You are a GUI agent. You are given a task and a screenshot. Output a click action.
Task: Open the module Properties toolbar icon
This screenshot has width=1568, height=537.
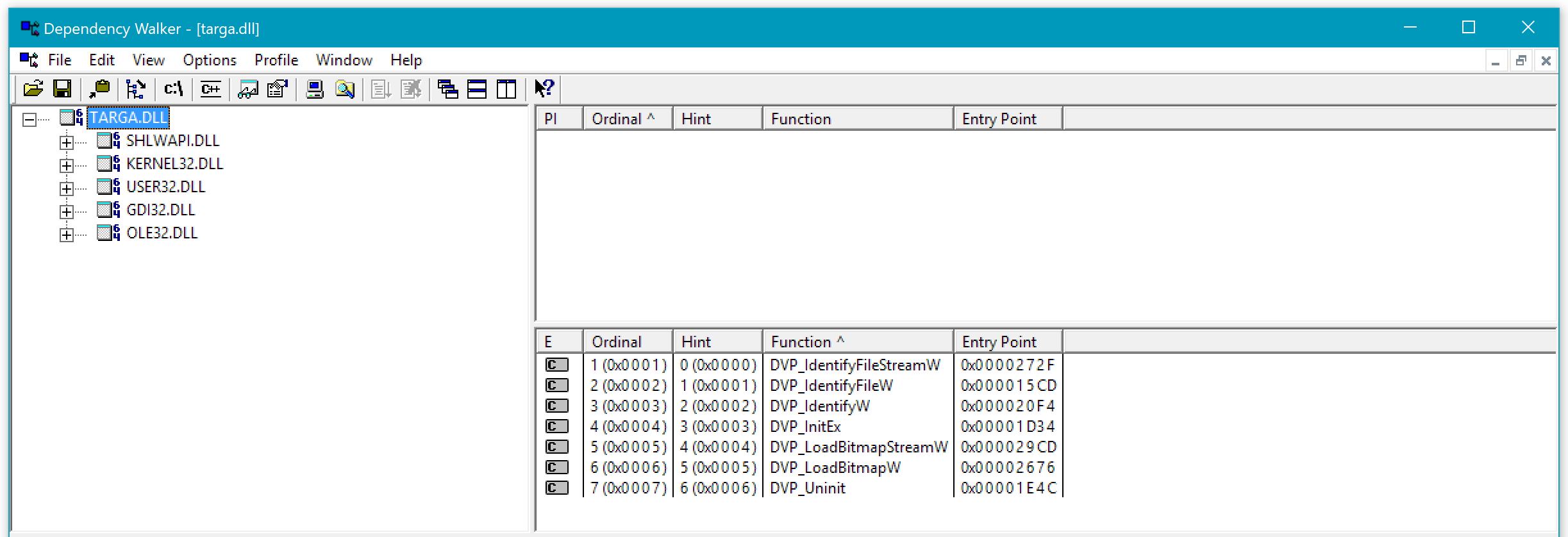[x=277, y=88]
